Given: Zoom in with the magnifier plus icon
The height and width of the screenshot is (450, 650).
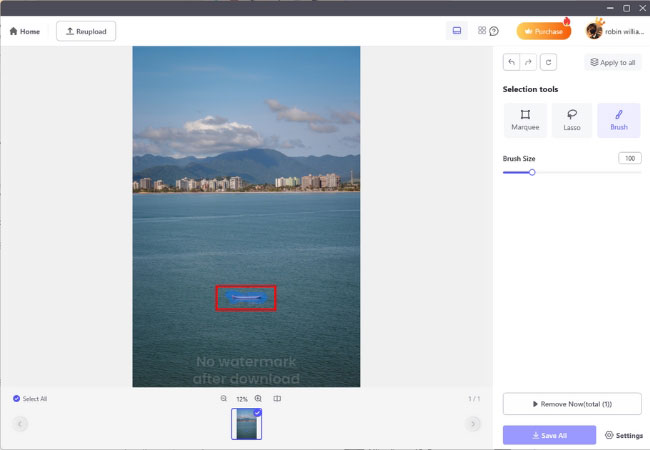Looking at the screenshot, I should click(x=258, y=399).
